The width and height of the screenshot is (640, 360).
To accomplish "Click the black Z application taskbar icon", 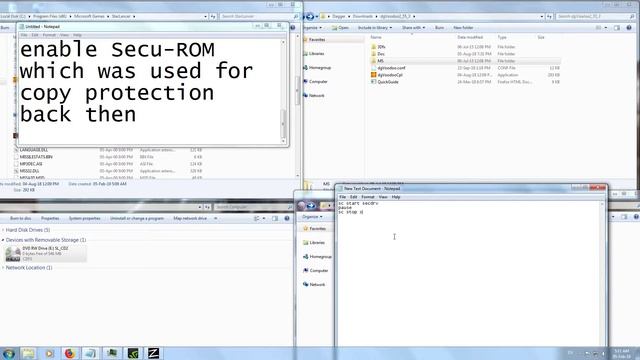I will 153,353.
